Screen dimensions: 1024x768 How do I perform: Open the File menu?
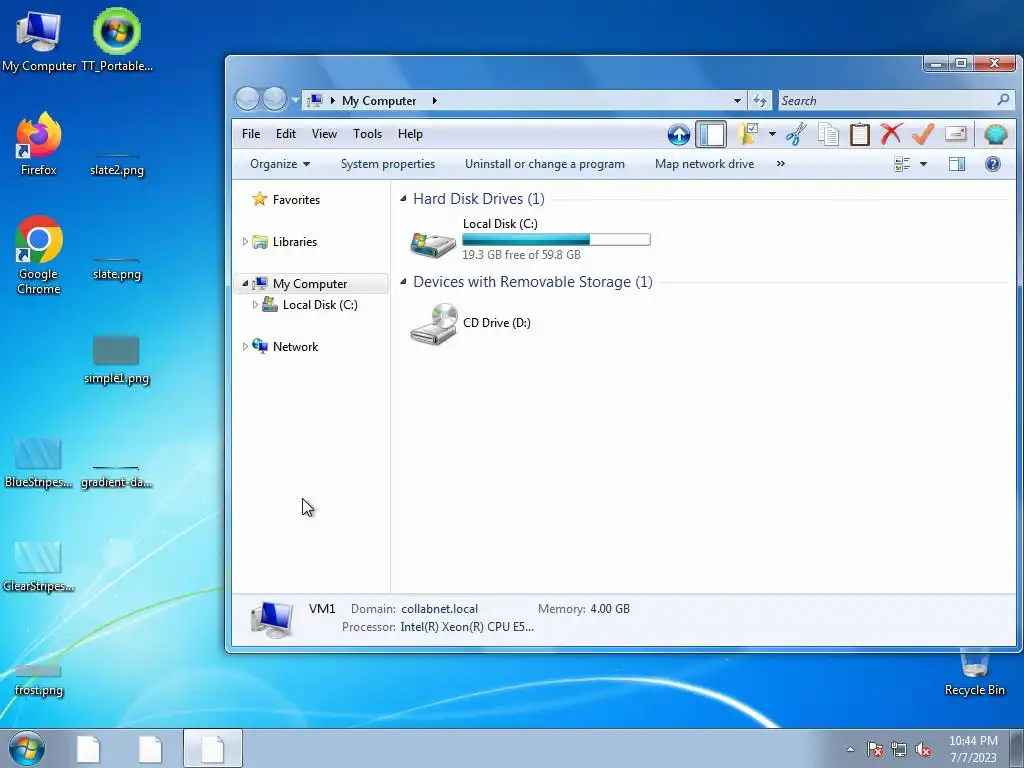[x=251, y=134]
